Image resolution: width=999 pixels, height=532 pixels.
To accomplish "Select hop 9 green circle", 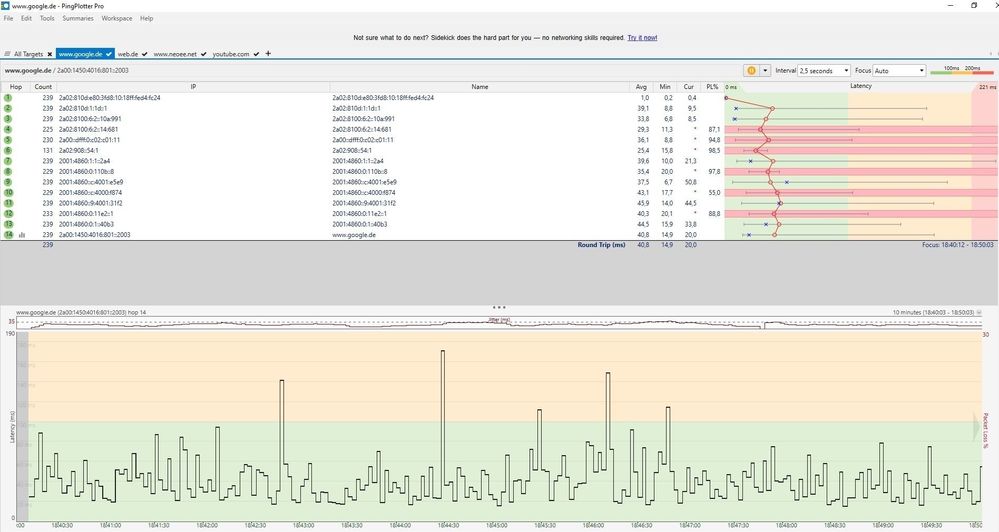I will pyautogui.click(x=8, y=182).
